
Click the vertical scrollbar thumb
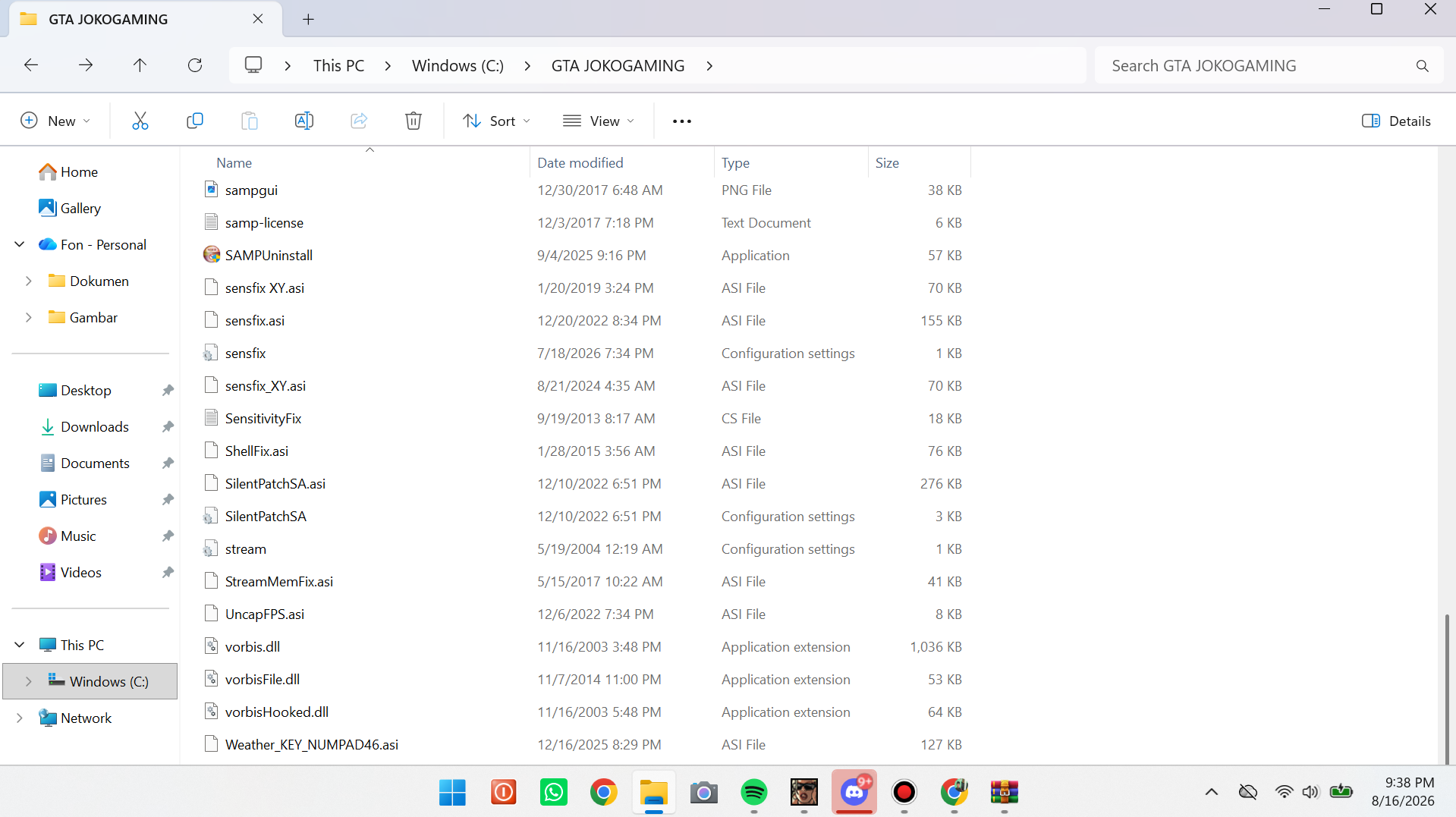(x=1447, y=688)
